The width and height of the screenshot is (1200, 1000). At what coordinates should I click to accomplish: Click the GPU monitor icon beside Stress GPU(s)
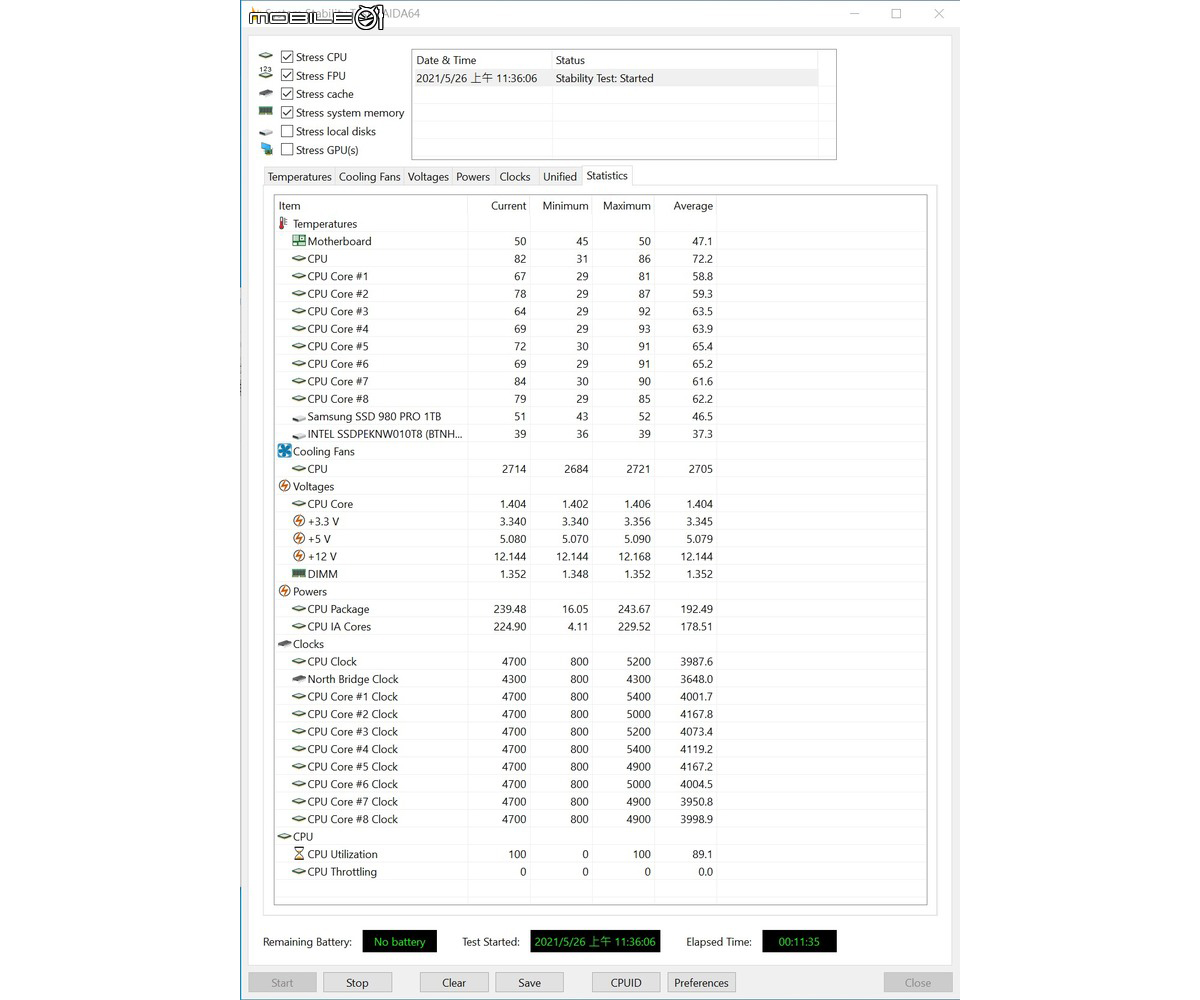(x=266, y=150)
